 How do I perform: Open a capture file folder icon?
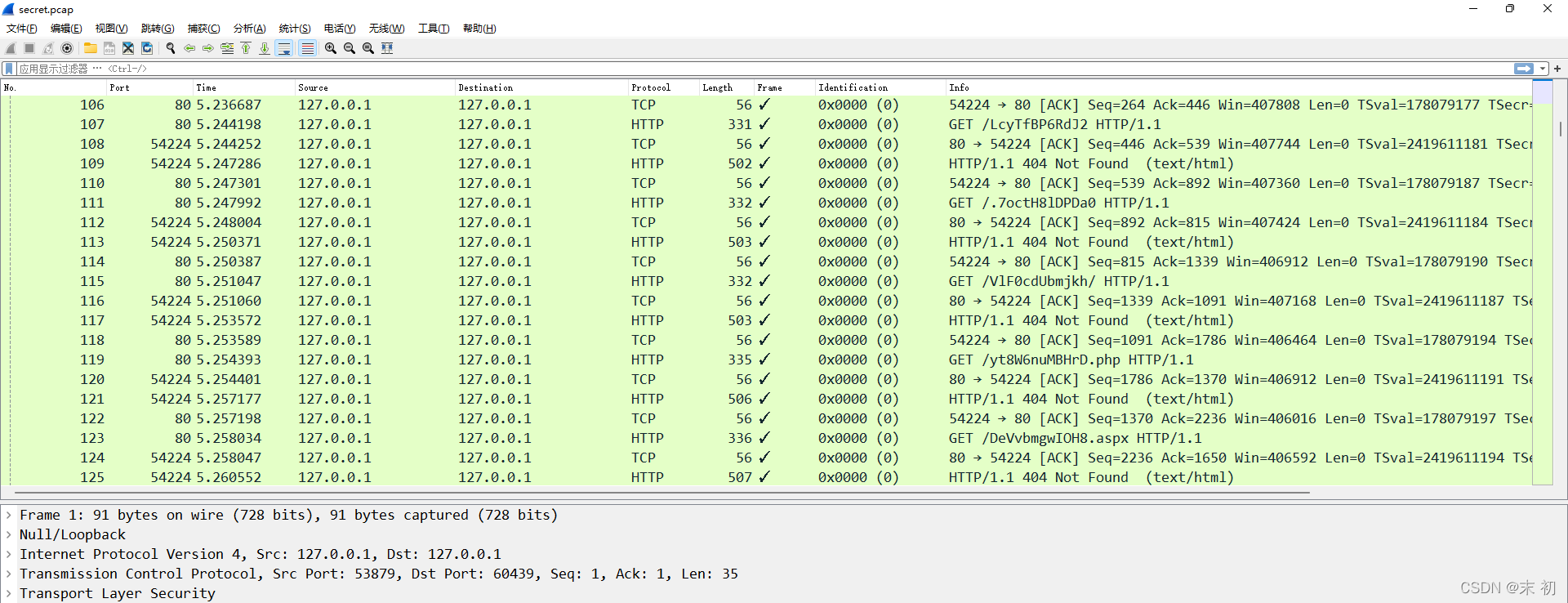coord(91,48)
